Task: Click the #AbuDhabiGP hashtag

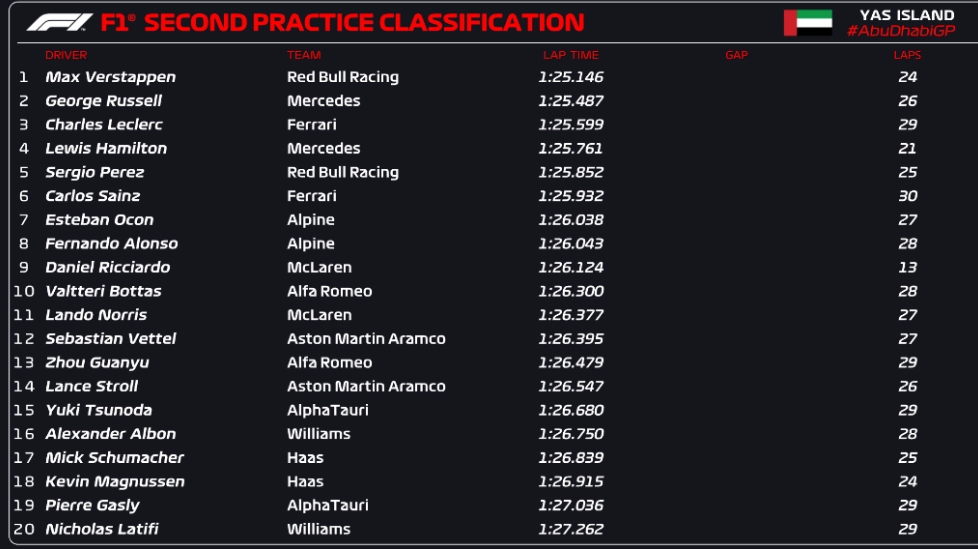Action: point(901,31)
